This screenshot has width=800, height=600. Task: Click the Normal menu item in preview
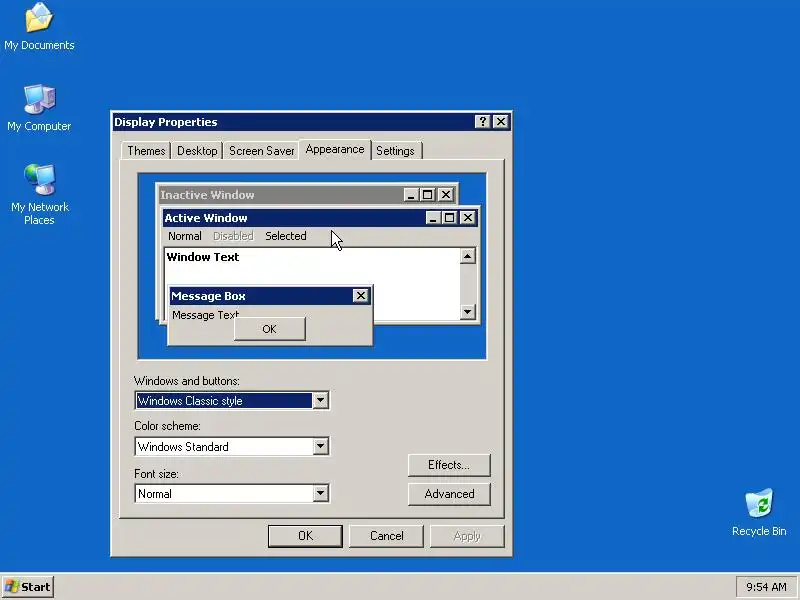point(185,236)
